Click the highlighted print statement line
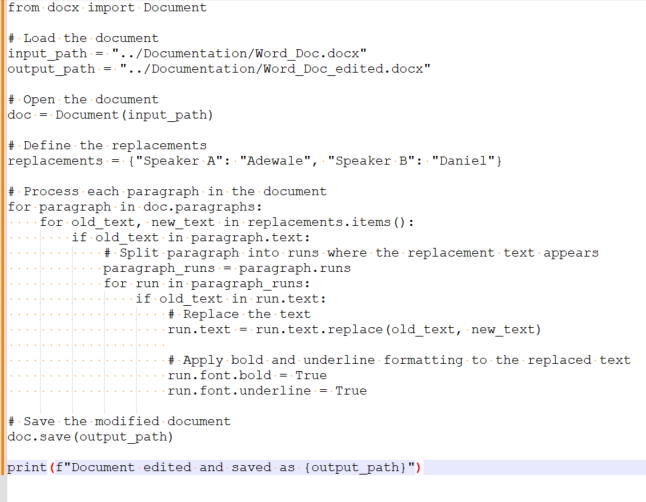The image size is (646, 502). coord(214,467)
